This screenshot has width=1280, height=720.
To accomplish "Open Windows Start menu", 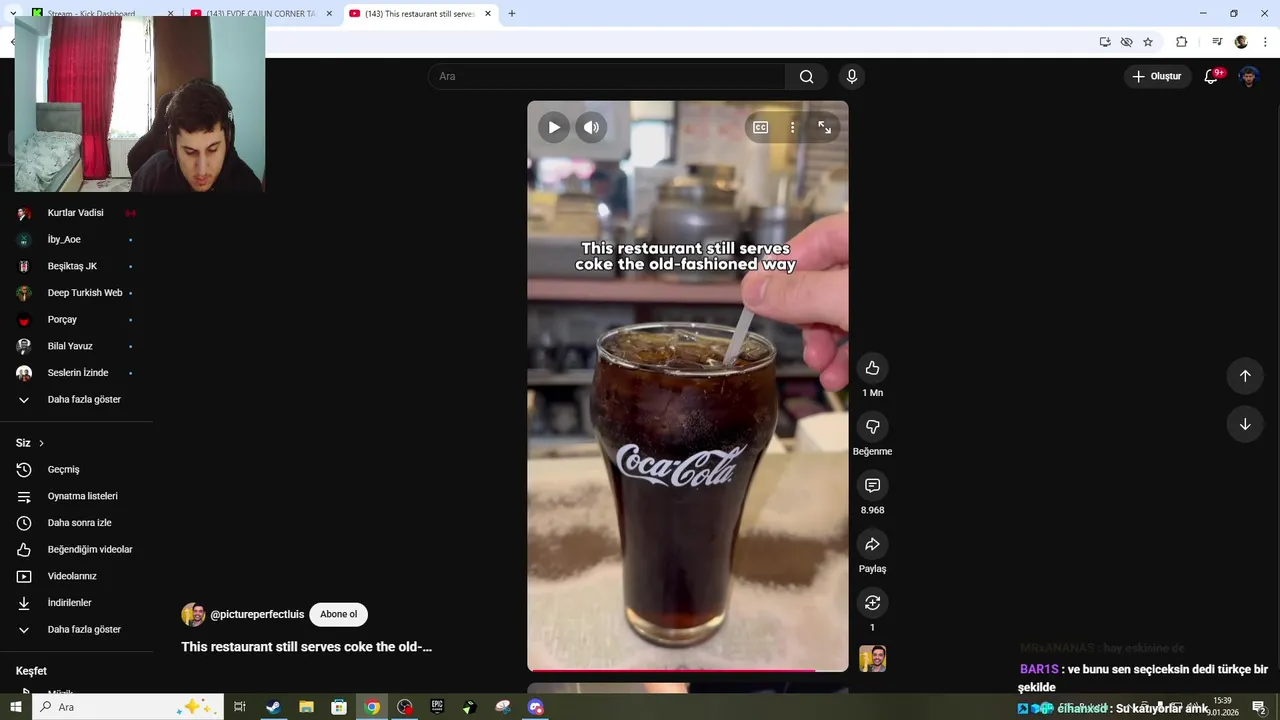I will pos(16,707).
